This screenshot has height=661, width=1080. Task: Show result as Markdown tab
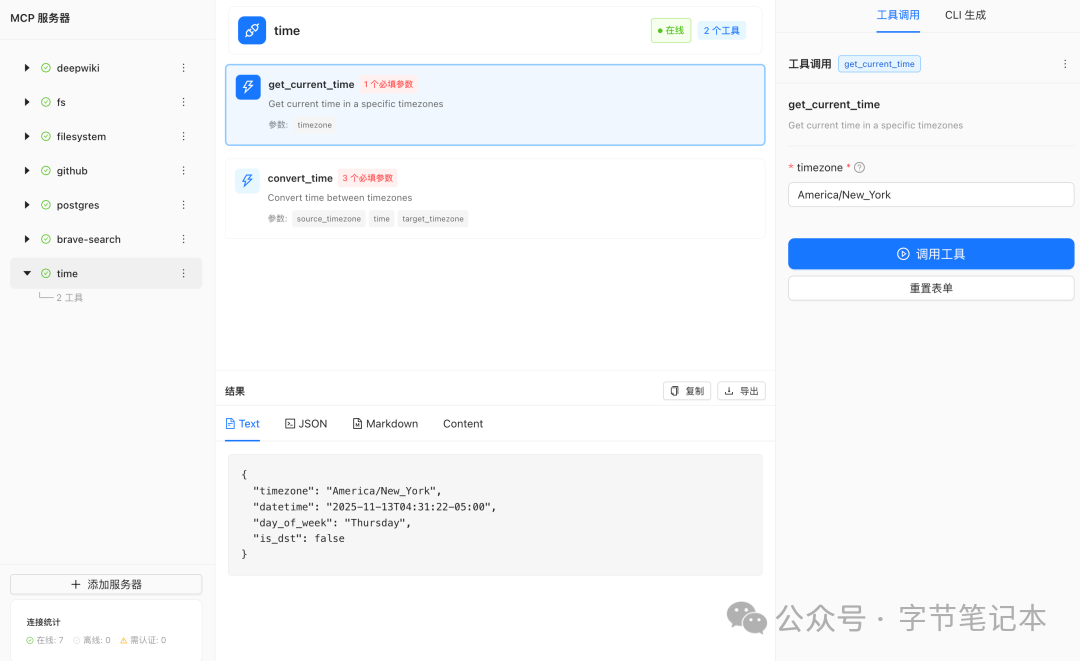click(385, 423)
